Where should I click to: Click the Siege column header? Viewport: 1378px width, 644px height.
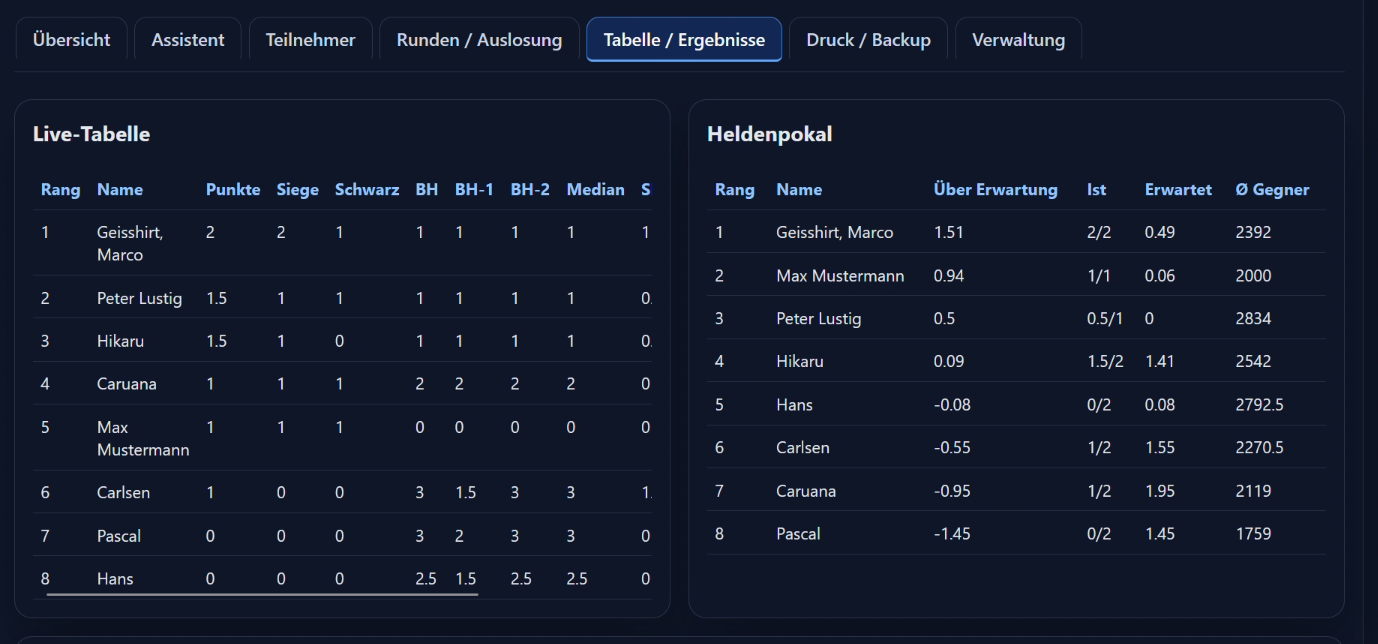click(298, 189)
